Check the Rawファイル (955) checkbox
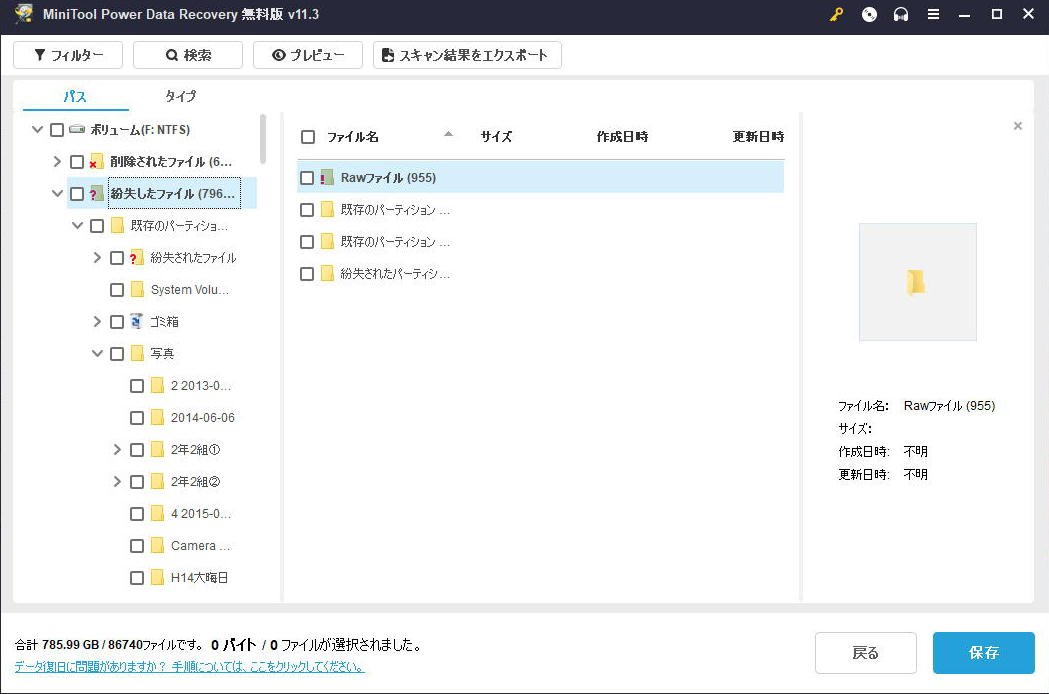Image resolution: width=1049 pixels, height=694 pixels. click(x=307, y=177)
